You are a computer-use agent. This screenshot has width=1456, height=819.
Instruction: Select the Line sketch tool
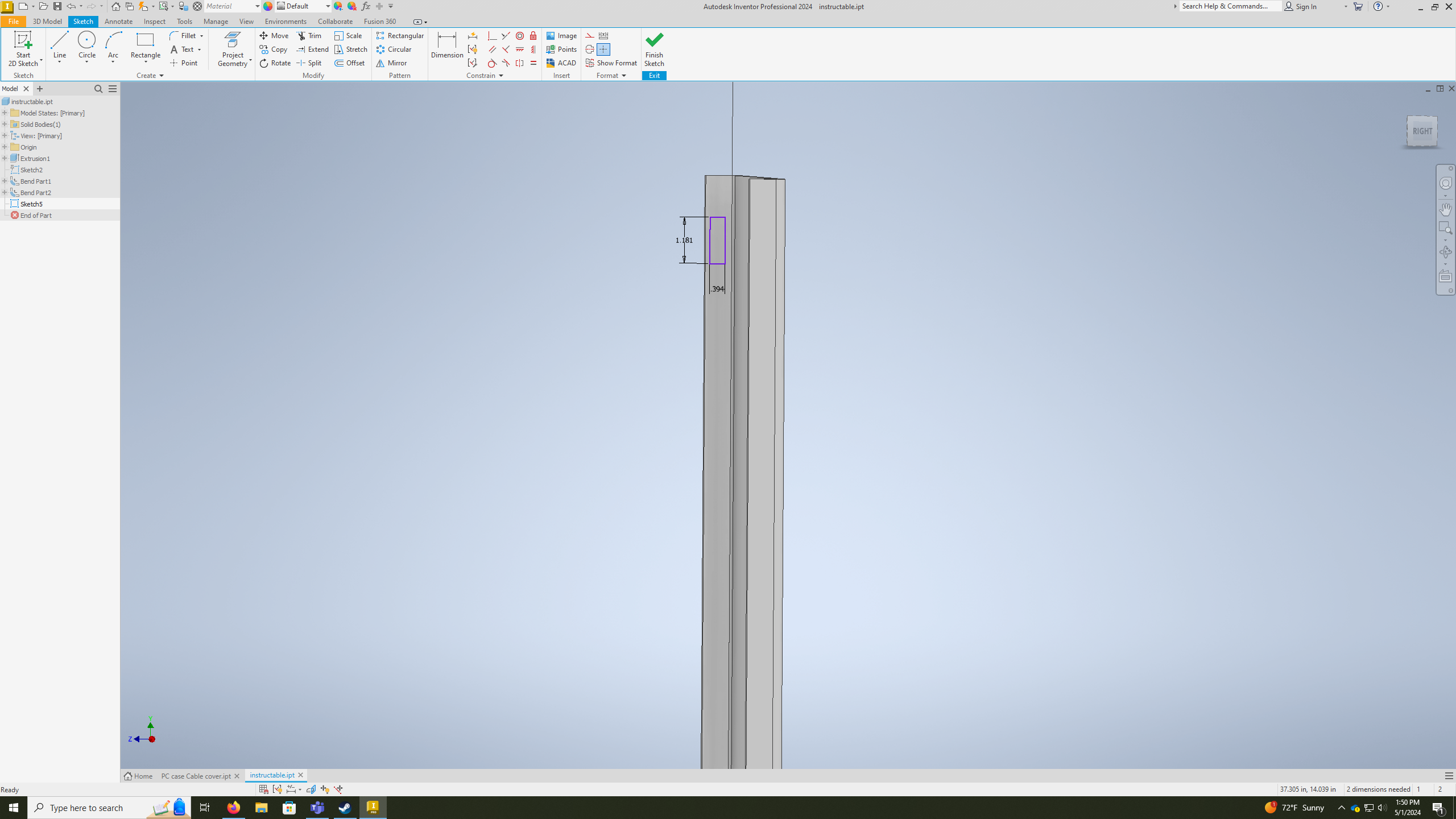point(59,45)
